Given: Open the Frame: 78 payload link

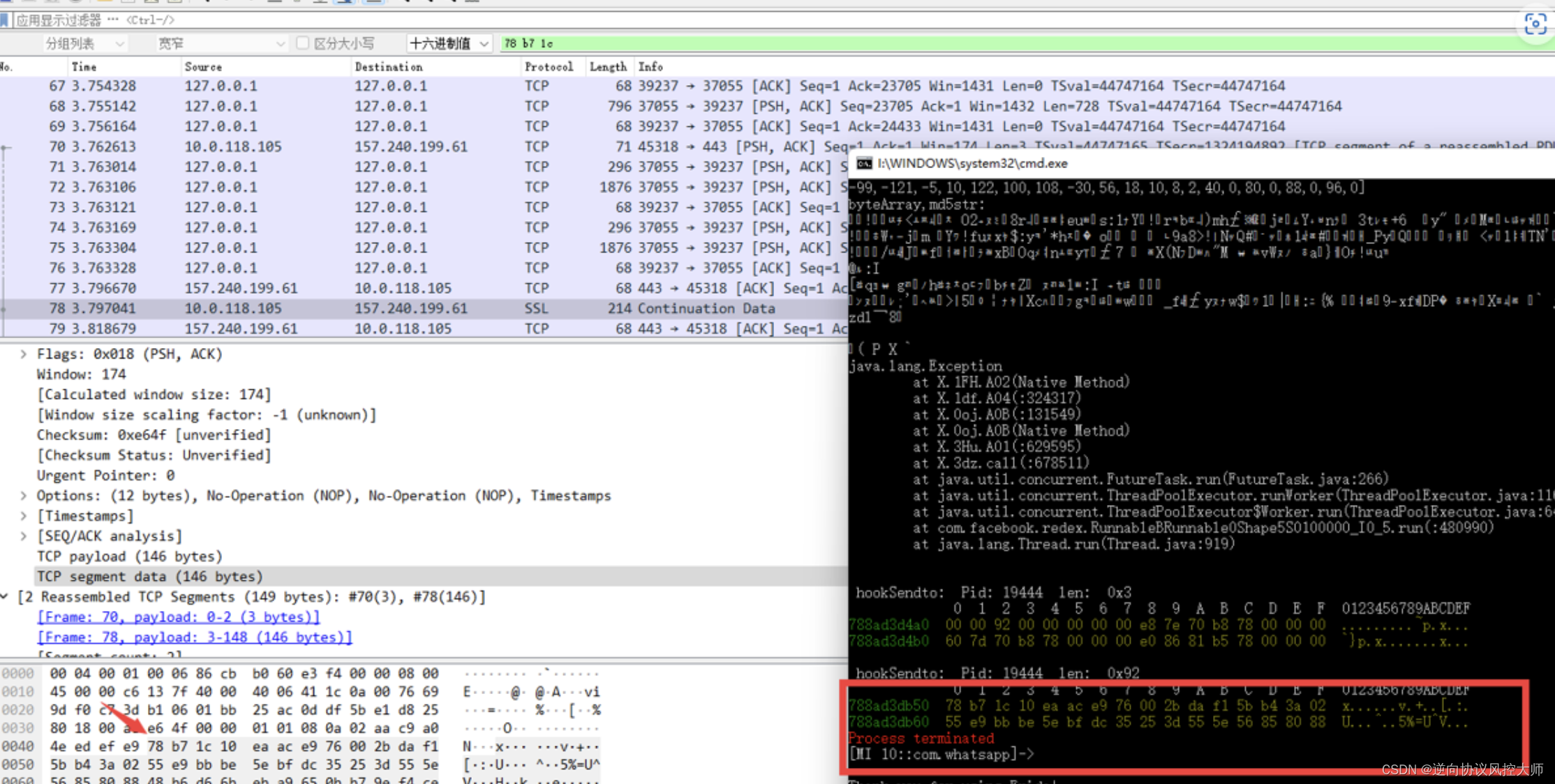Looking at the screenshot, I should (x=195, y=638).
